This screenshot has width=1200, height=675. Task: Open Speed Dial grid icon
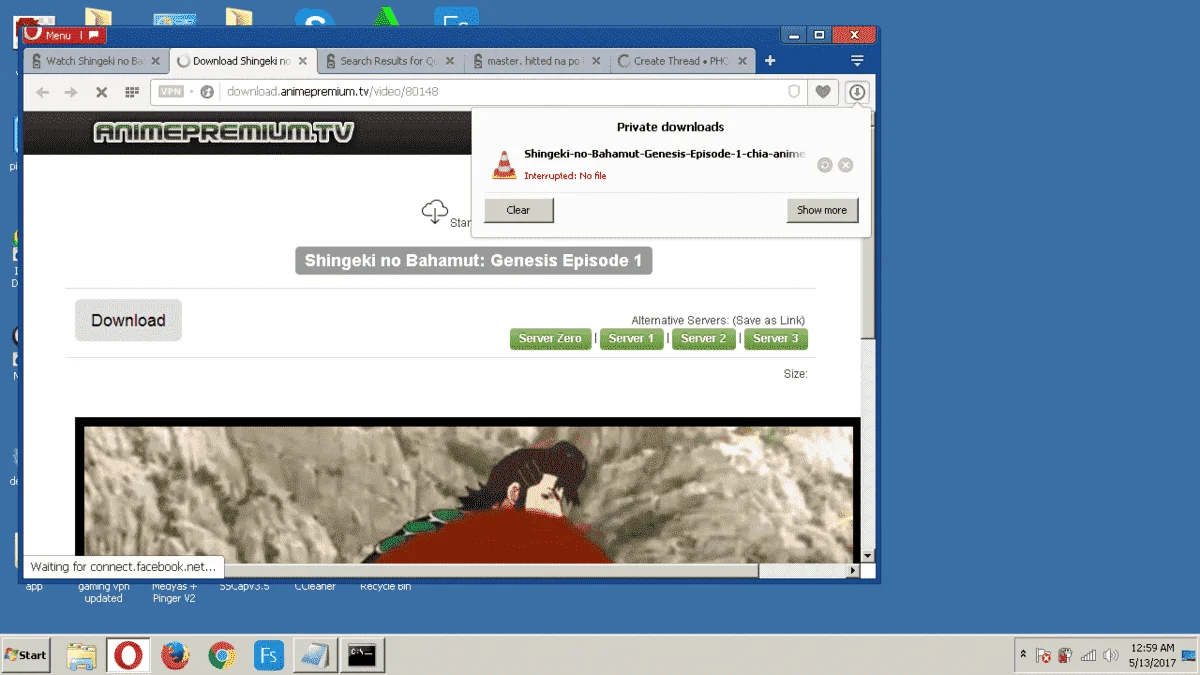[131, 92]
